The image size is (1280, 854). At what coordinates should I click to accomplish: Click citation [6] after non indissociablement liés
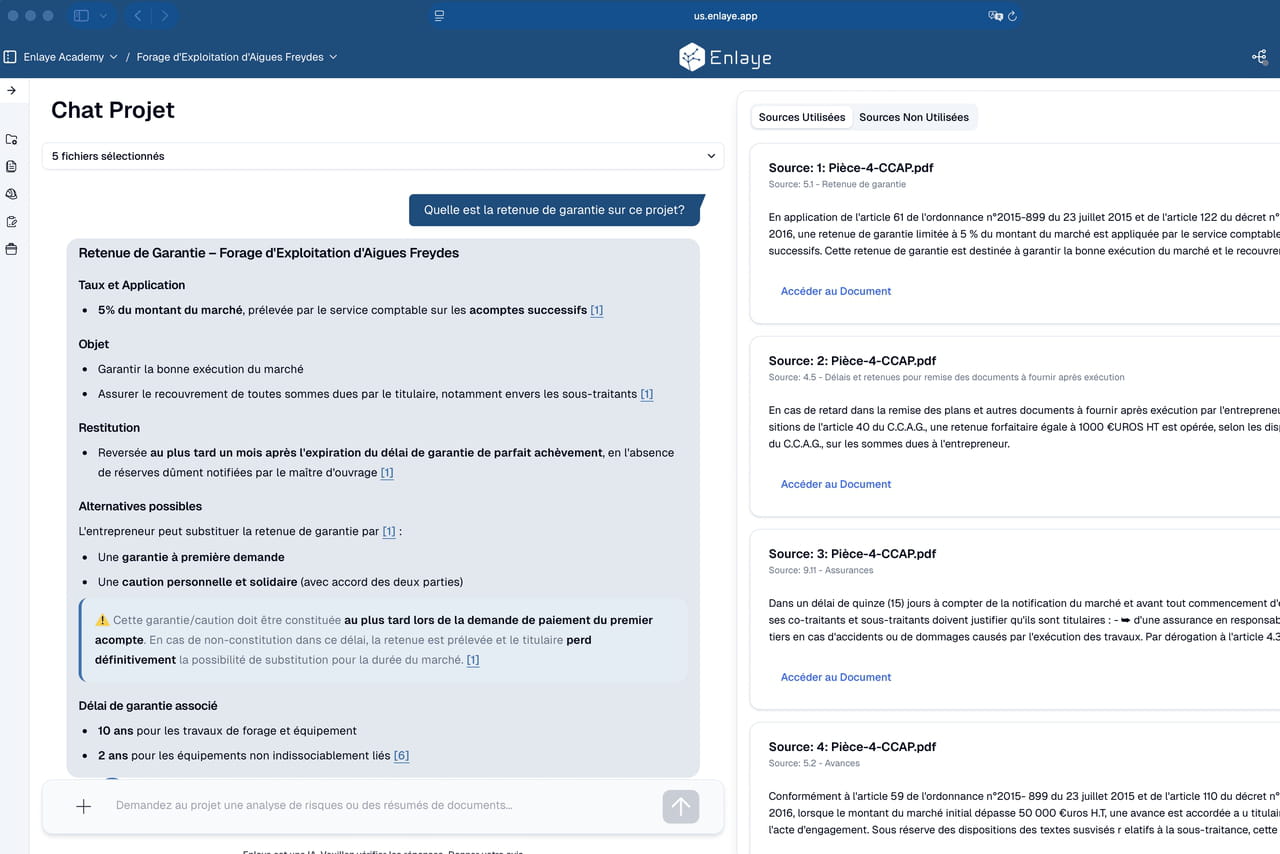(x=401, y=756)
